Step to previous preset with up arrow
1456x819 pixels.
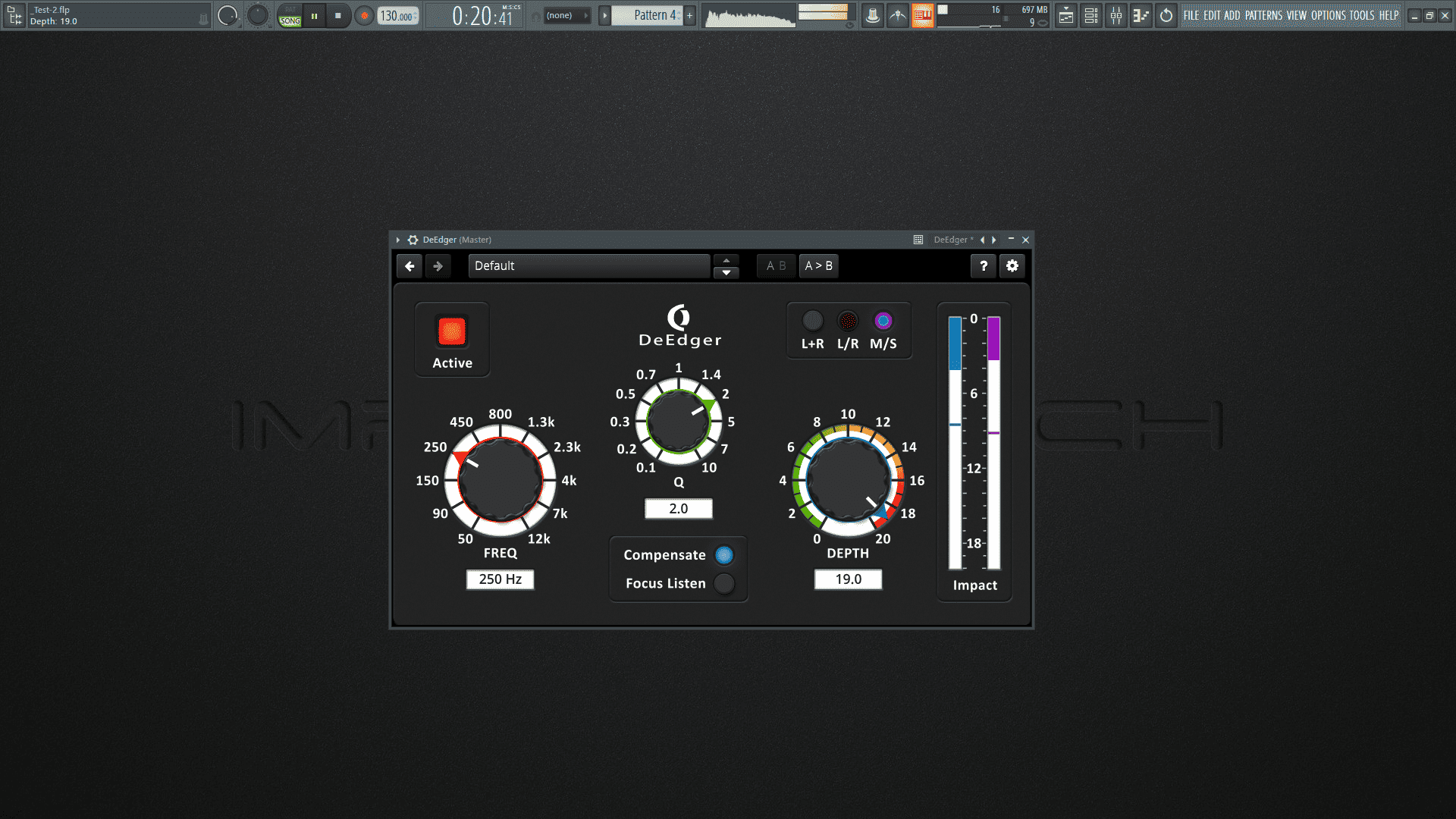click(726, 260)
